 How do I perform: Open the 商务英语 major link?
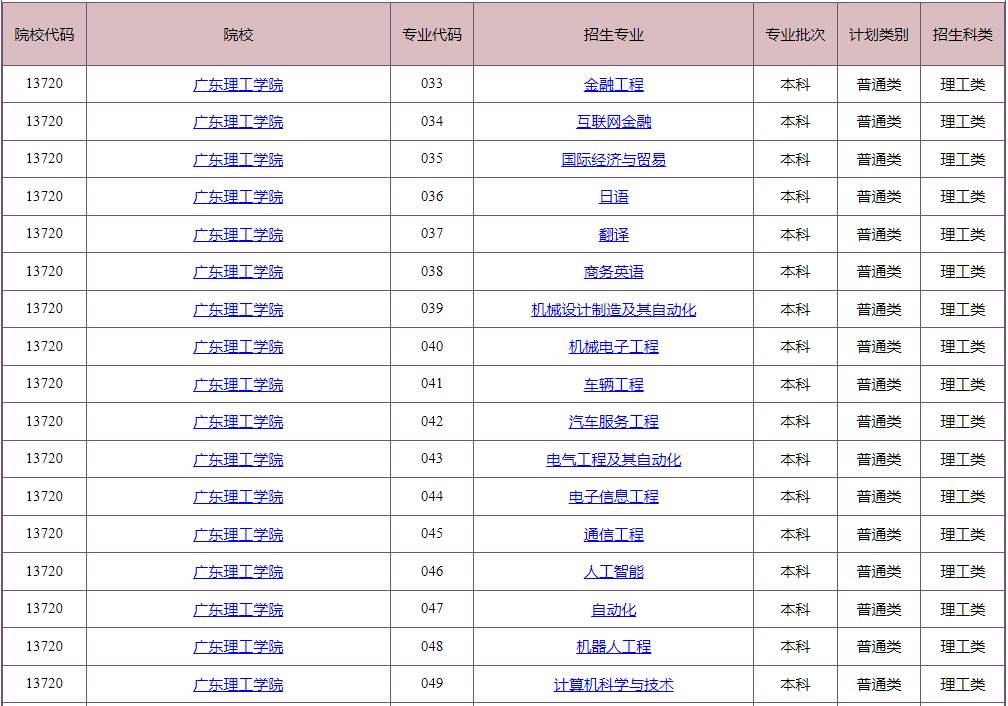tap(613, 271)
